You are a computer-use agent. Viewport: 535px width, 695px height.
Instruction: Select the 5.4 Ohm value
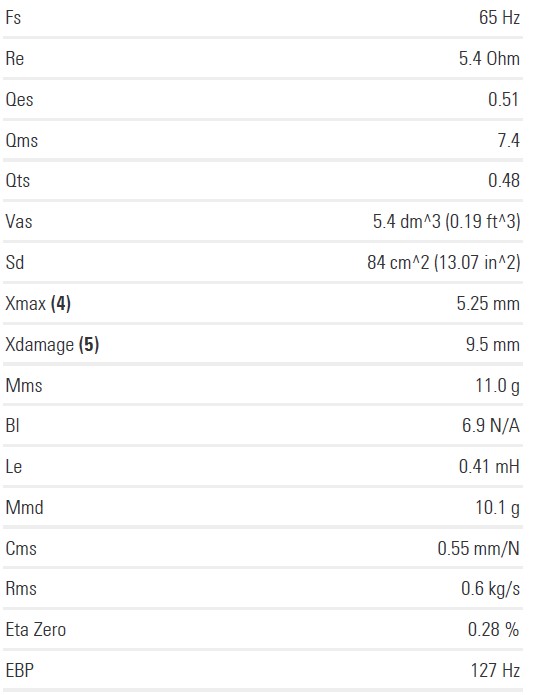(489, 59)
